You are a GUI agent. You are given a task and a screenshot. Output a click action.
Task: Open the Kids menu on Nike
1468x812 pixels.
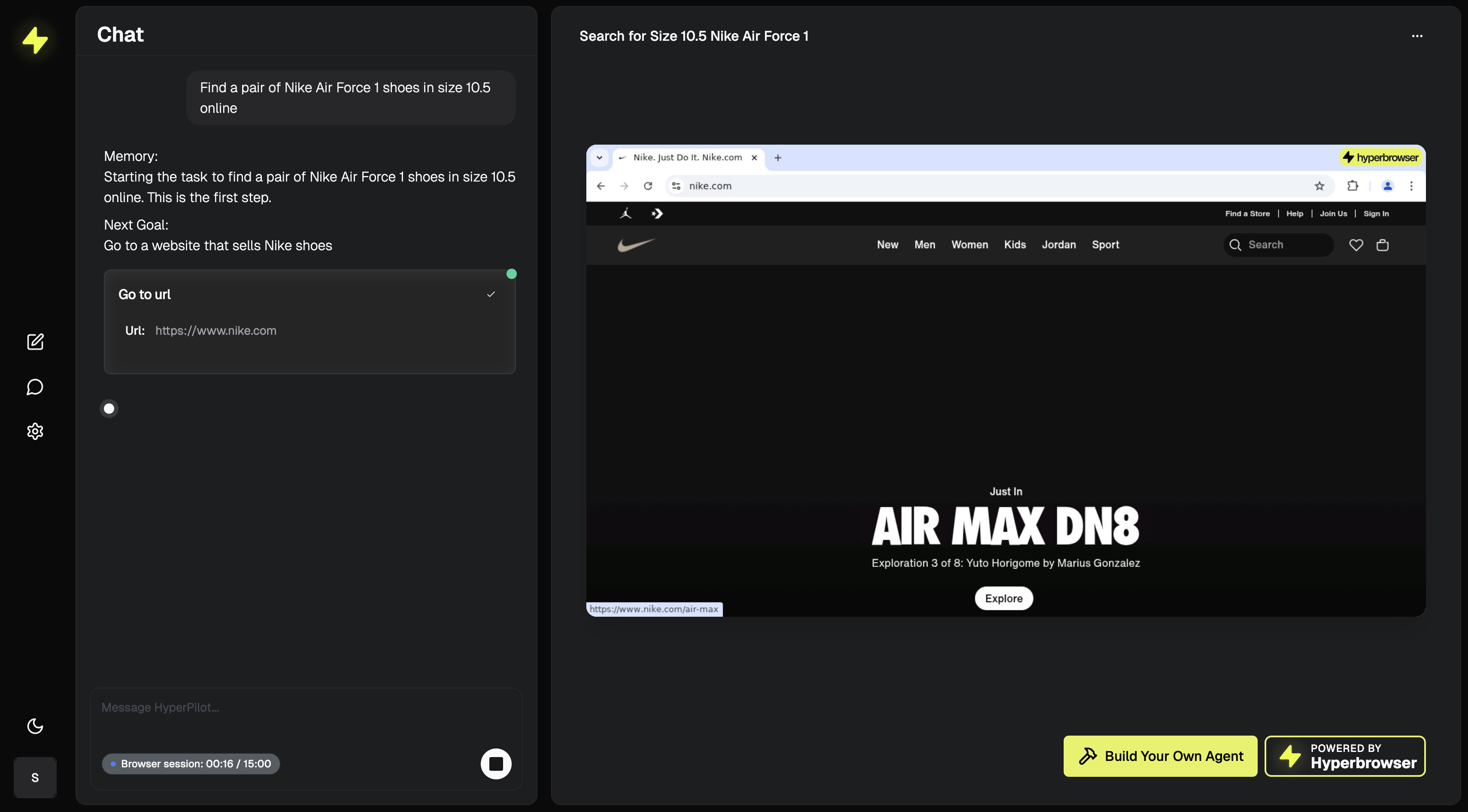1015,245
